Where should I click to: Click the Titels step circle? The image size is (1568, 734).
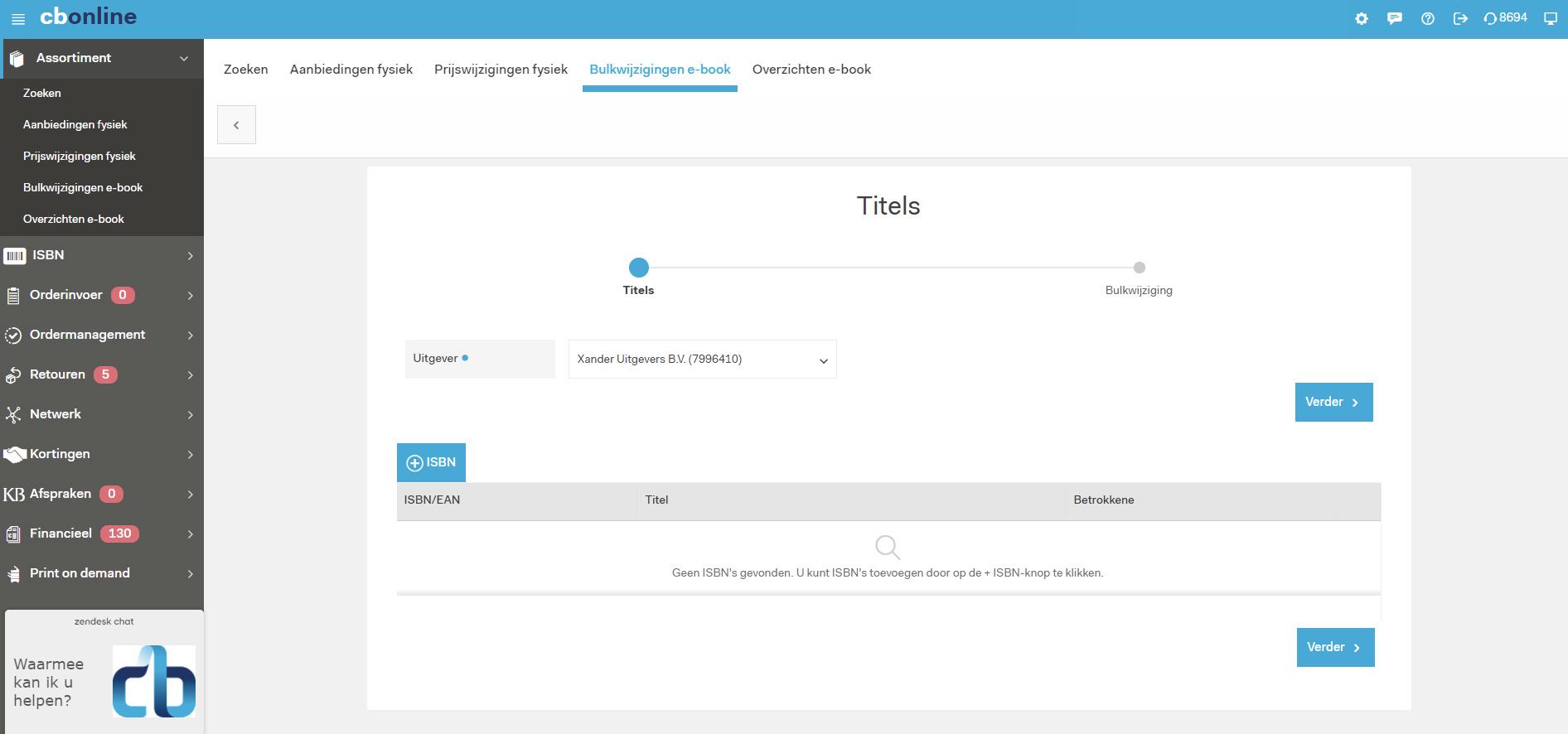639,268
